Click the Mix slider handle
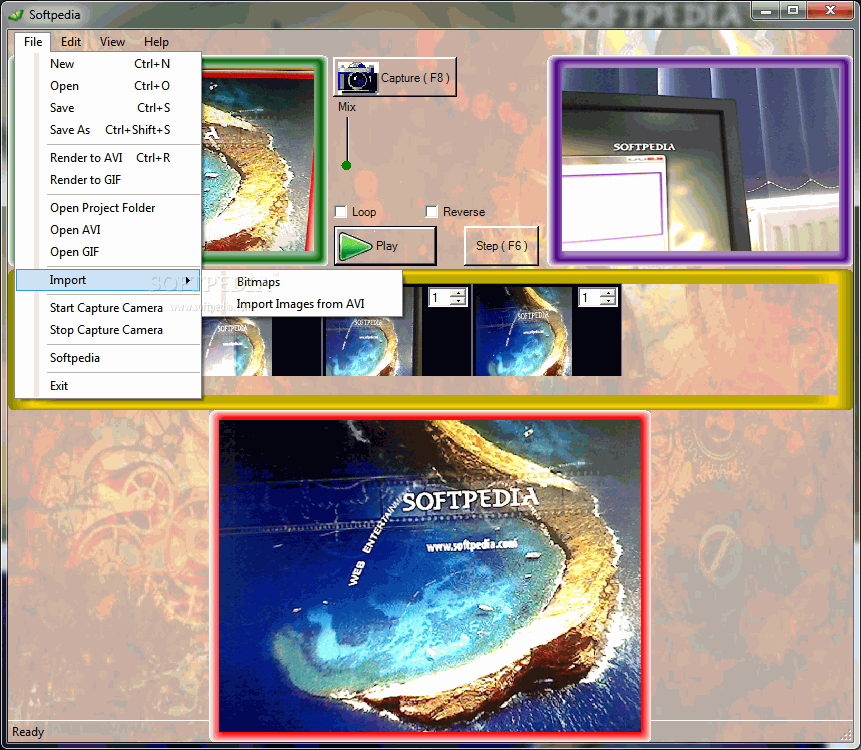Image resolution: width=861 pixels, height=750 pixels. [x=346, y=165]
